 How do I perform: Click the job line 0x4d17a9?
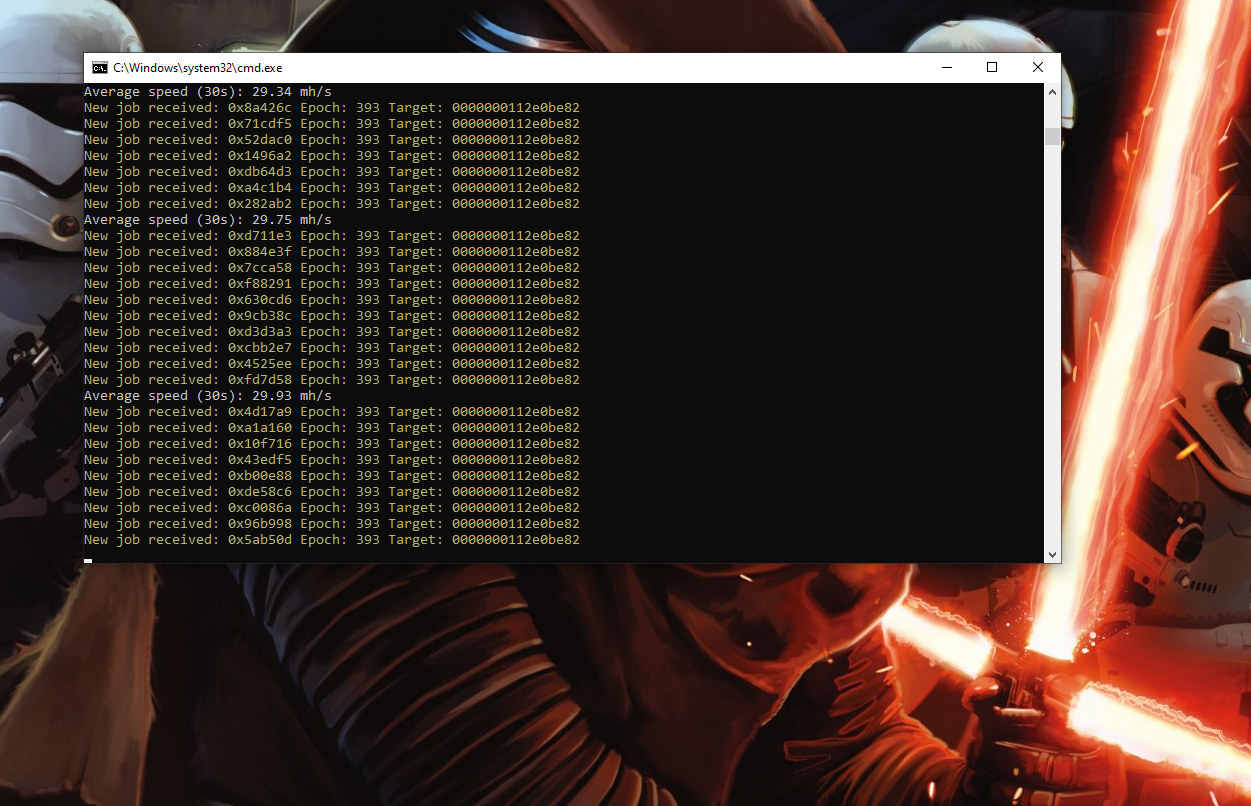(x=332, y=412)
